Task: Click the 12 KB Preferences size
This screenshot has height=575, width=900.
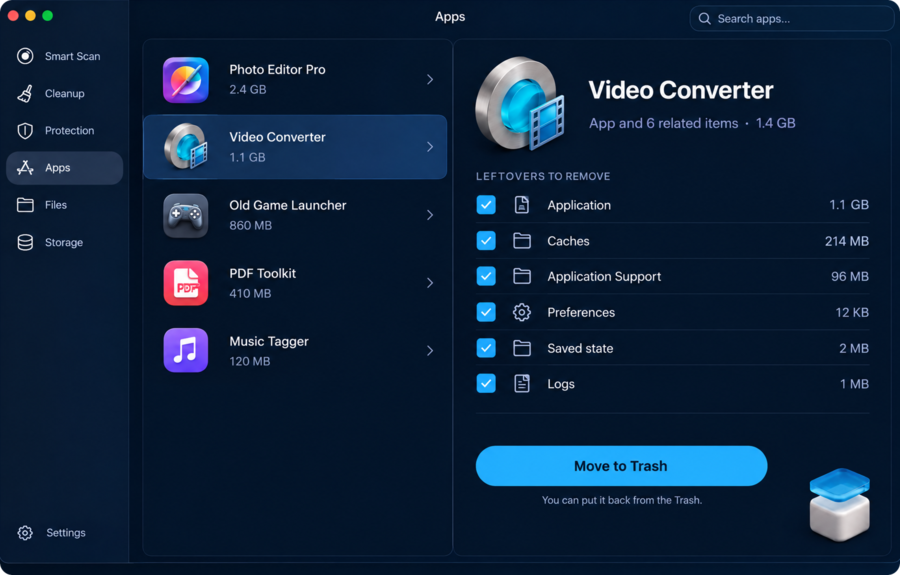Action: point(852,312)
